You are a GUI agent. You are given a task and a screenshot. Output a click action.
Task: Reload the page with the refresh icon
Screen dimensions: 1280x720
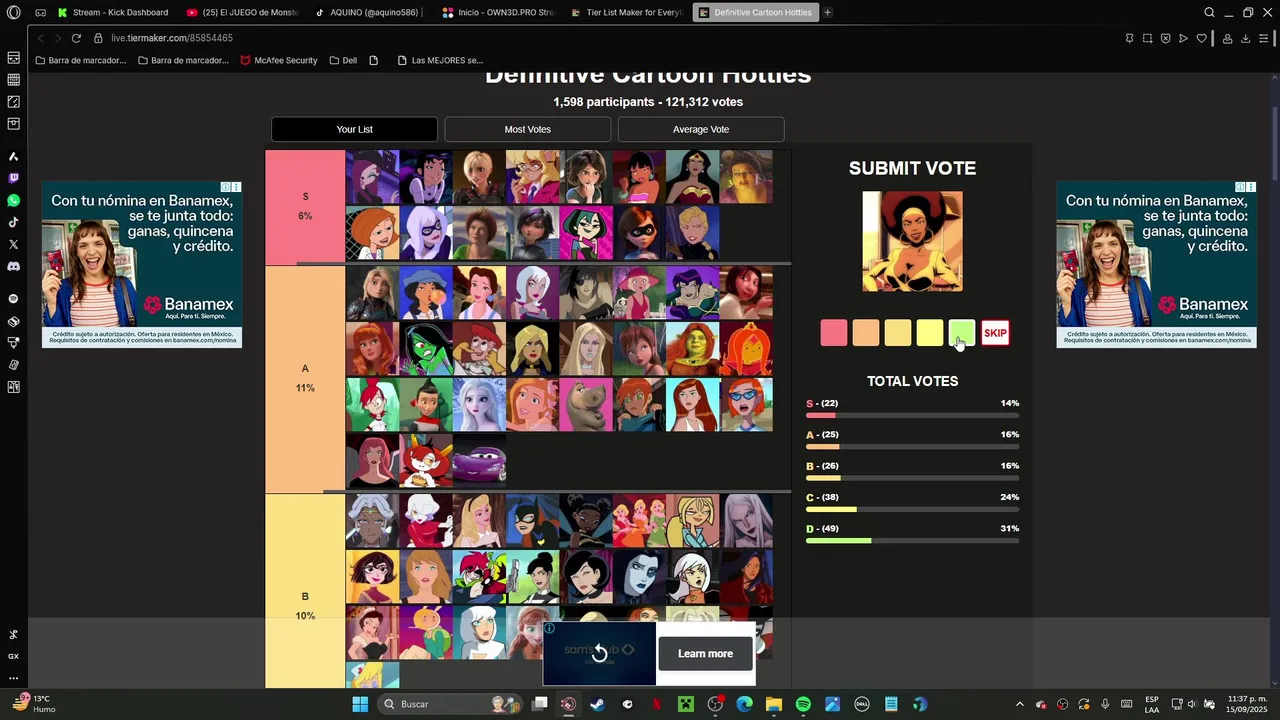[x=76, y=38]
